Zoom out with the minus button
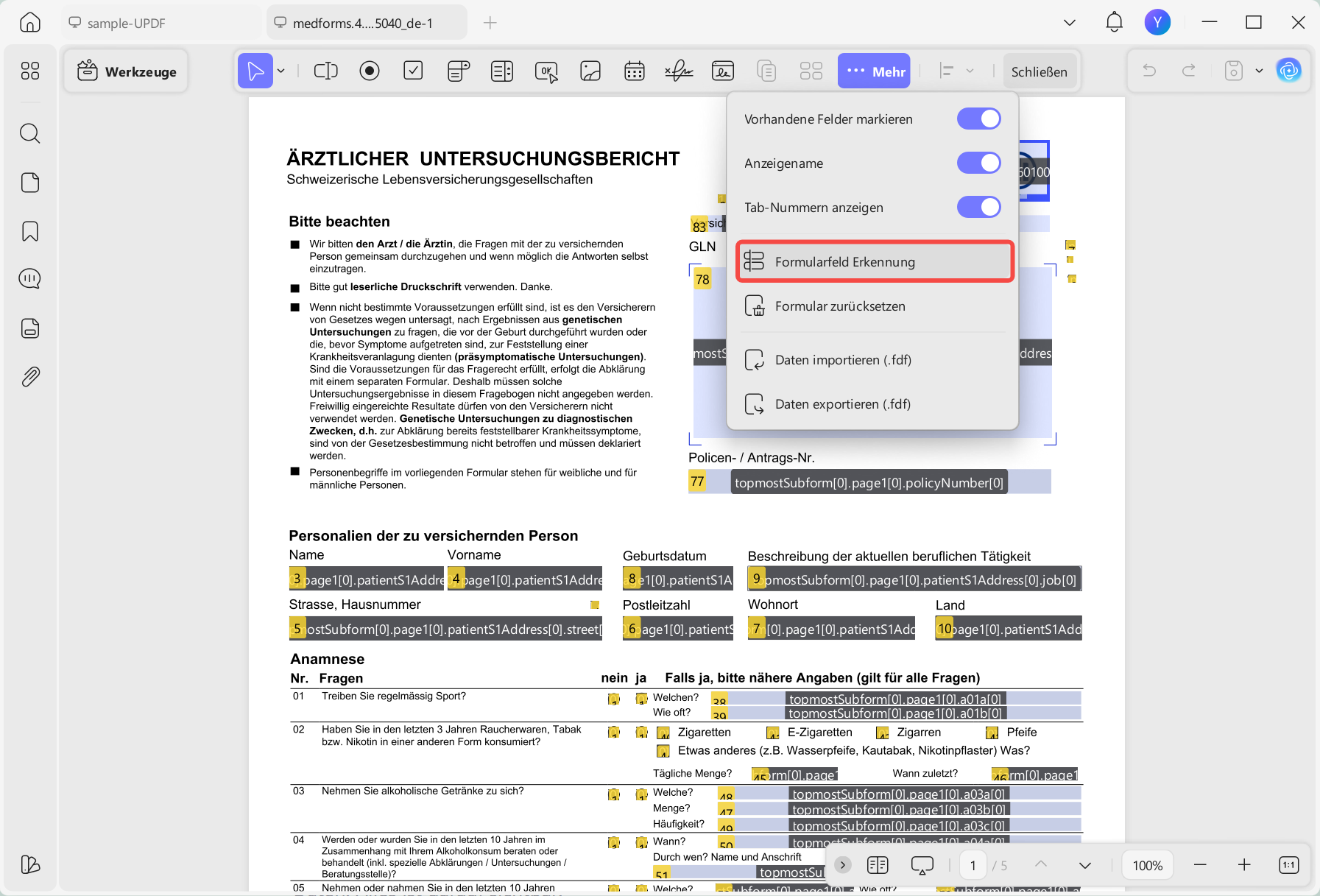 (1200, 865)
